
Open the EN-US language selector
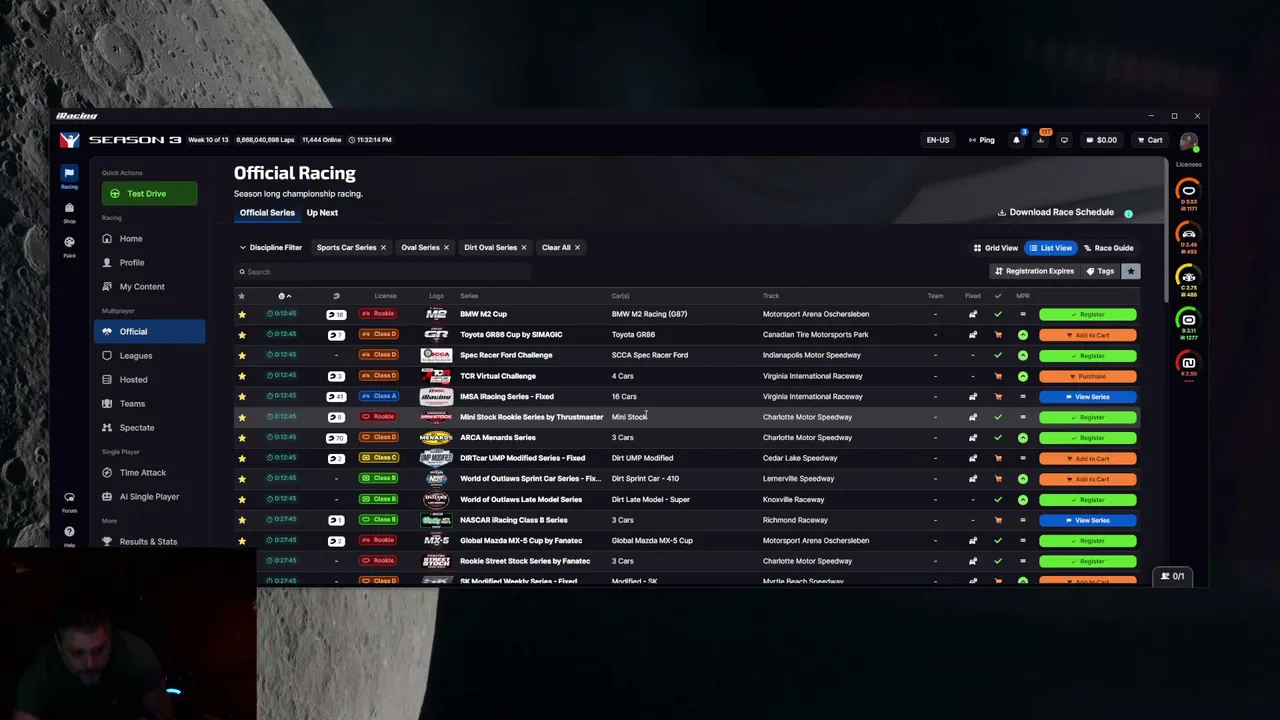[x=937, y=140]
